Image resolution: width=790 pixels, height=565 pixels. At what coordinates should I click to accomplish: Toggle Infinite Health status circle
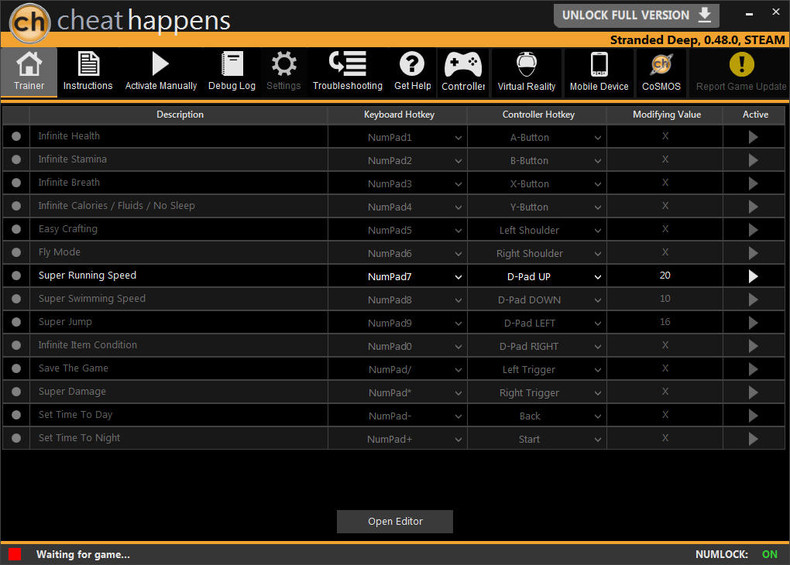pyautogui.click(x=16, y=136)
